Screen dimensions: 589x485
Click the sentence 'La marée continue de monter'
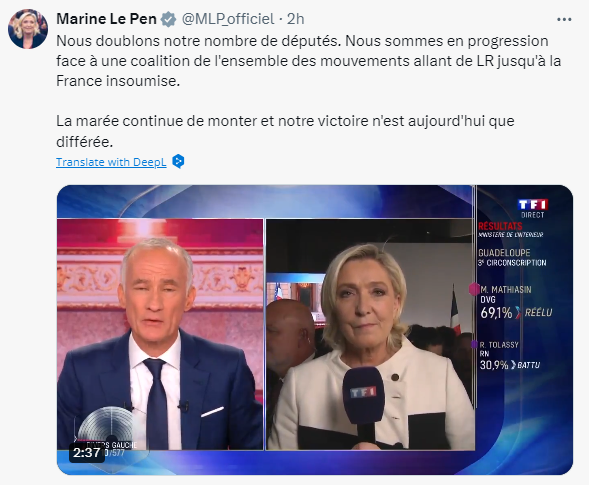pyautogui.click(x=285, y=131)
